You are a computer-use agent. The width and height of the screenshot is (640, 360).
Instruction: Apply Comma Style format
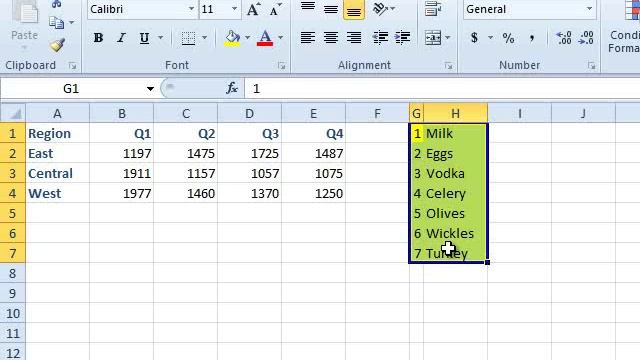(531, 38)
